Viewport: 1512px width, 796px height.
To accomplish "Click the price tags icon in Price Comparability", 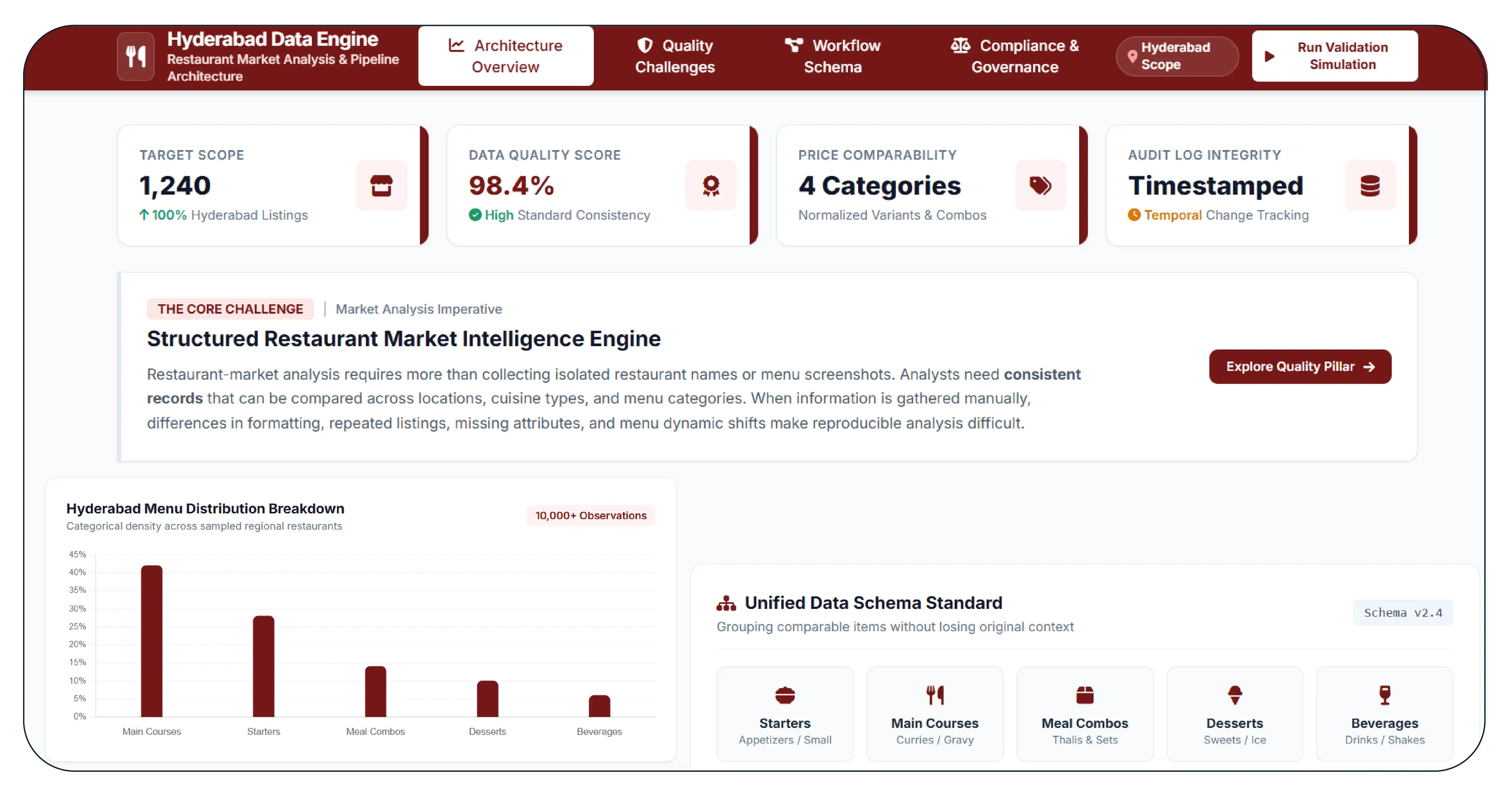I will tap(1040, 185).
